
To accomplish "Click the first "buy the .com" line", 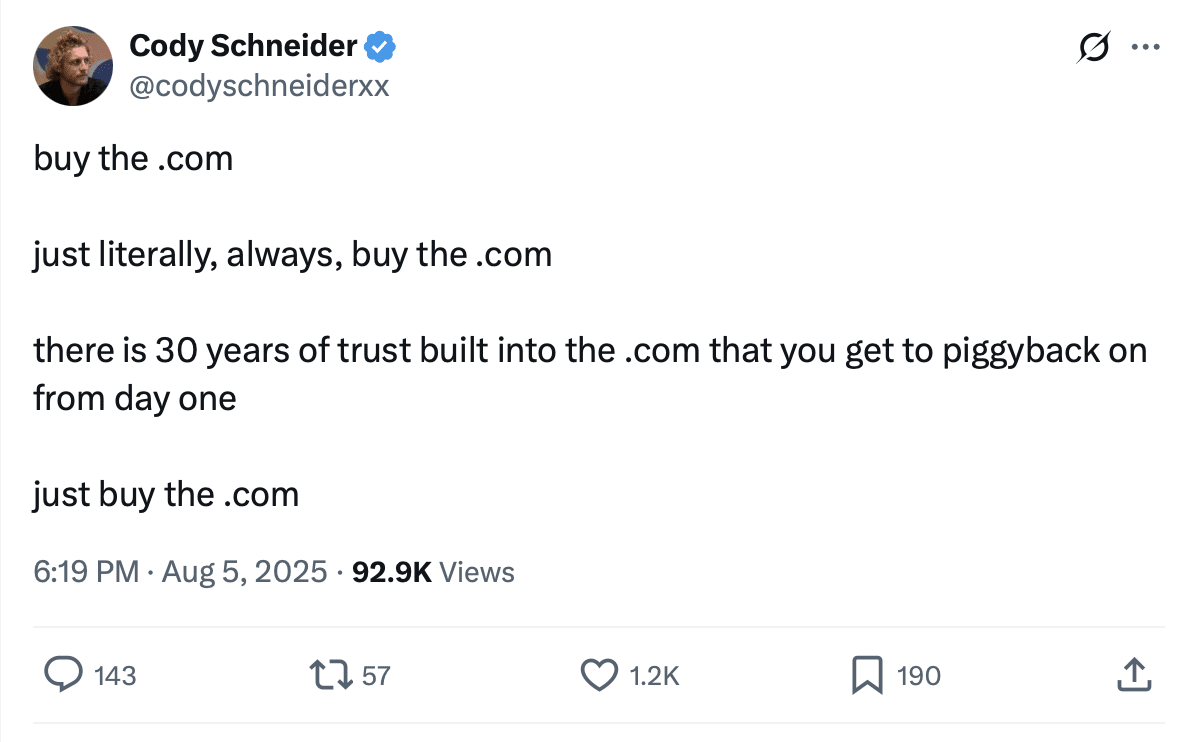I will [133, 159].
